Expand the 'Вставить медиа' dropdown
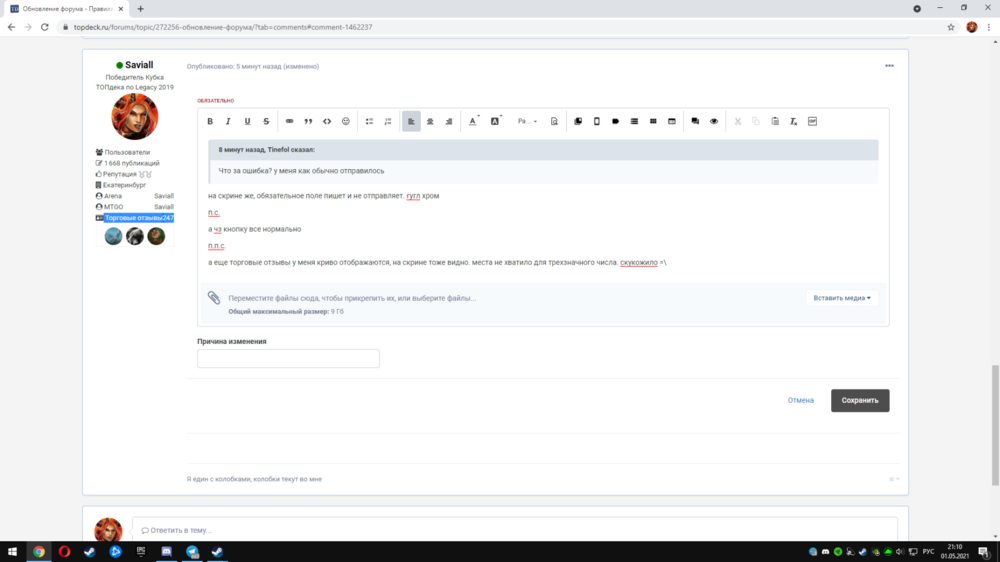 [842, 297]
